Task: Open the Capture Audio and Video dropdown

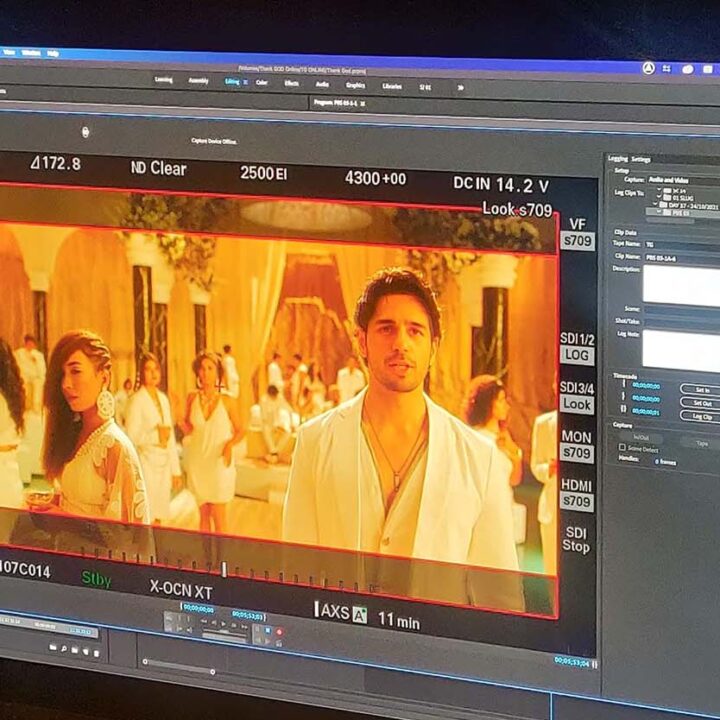Action: 683,180
